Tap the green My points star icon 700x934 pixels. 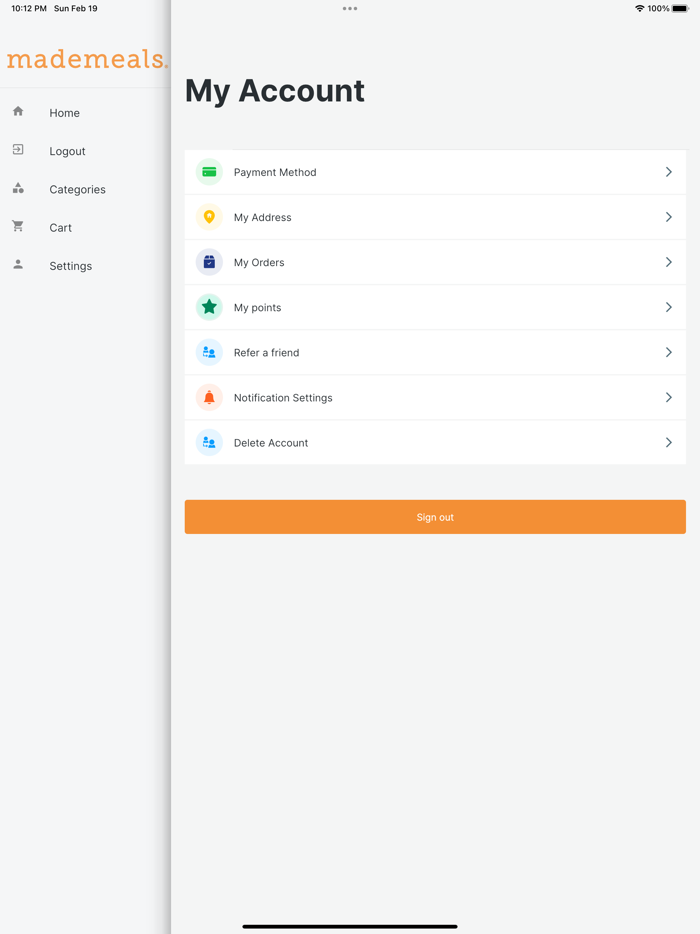click(209, 307)
